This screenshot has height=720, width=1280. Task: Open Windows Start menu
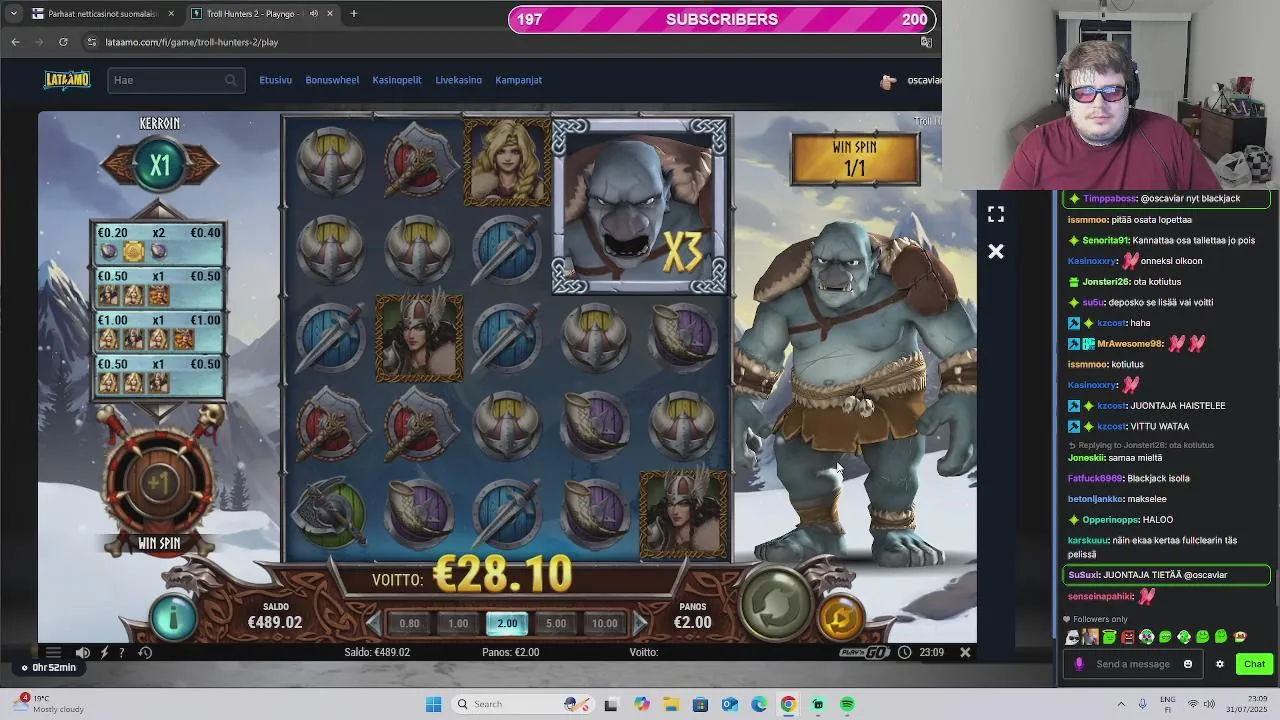433,704
